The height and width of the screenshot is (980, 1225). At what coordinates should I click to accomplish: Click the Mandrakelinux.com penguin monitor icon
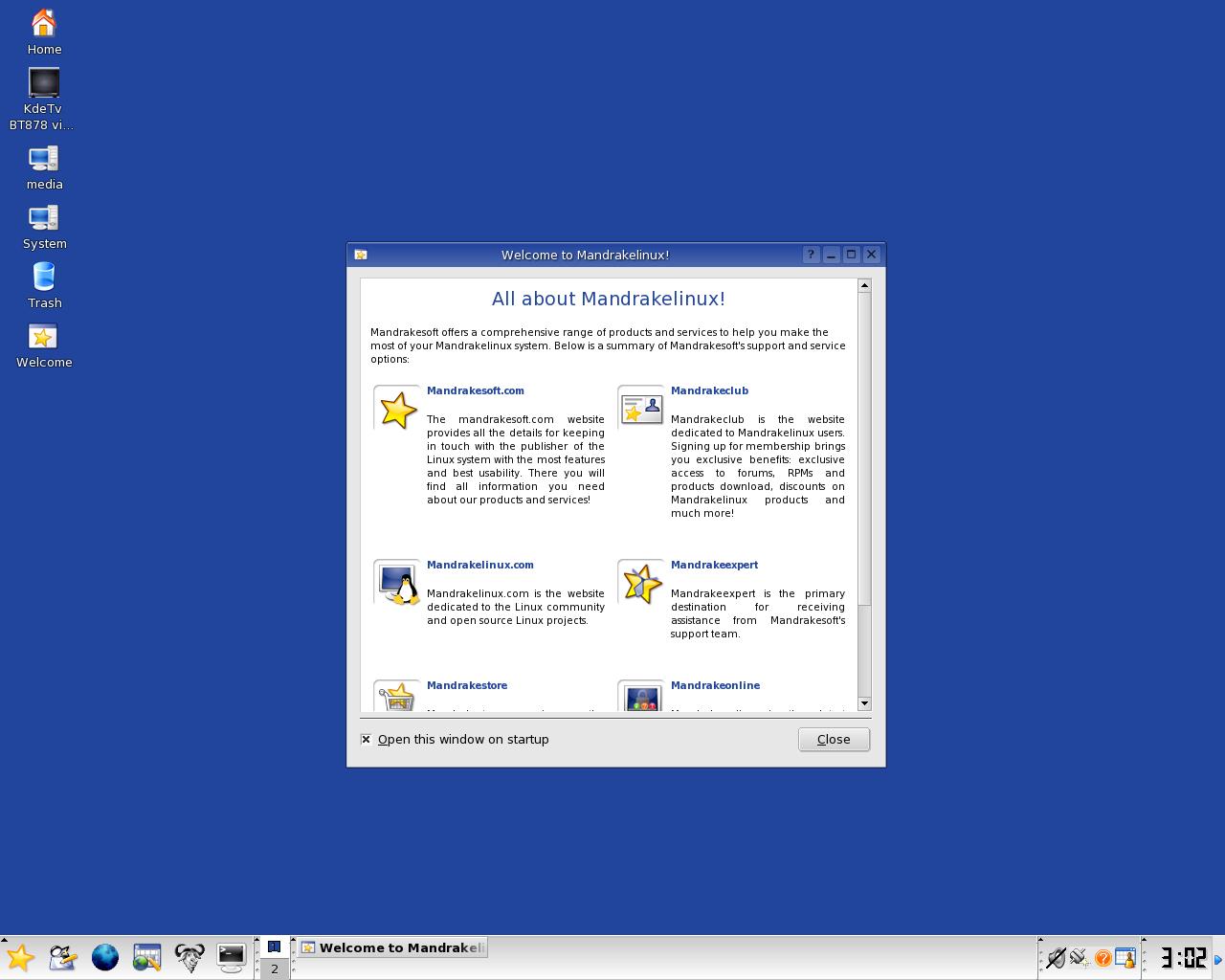click(x=397, y=584)
